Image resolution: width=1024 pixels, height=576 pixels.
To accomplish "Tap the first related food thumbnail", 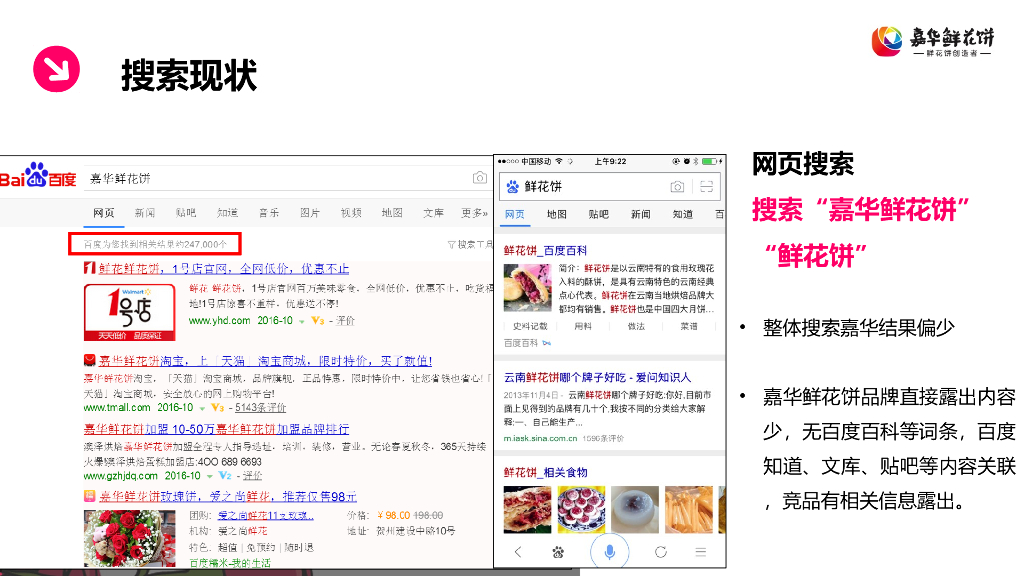I will click(527, 509).
